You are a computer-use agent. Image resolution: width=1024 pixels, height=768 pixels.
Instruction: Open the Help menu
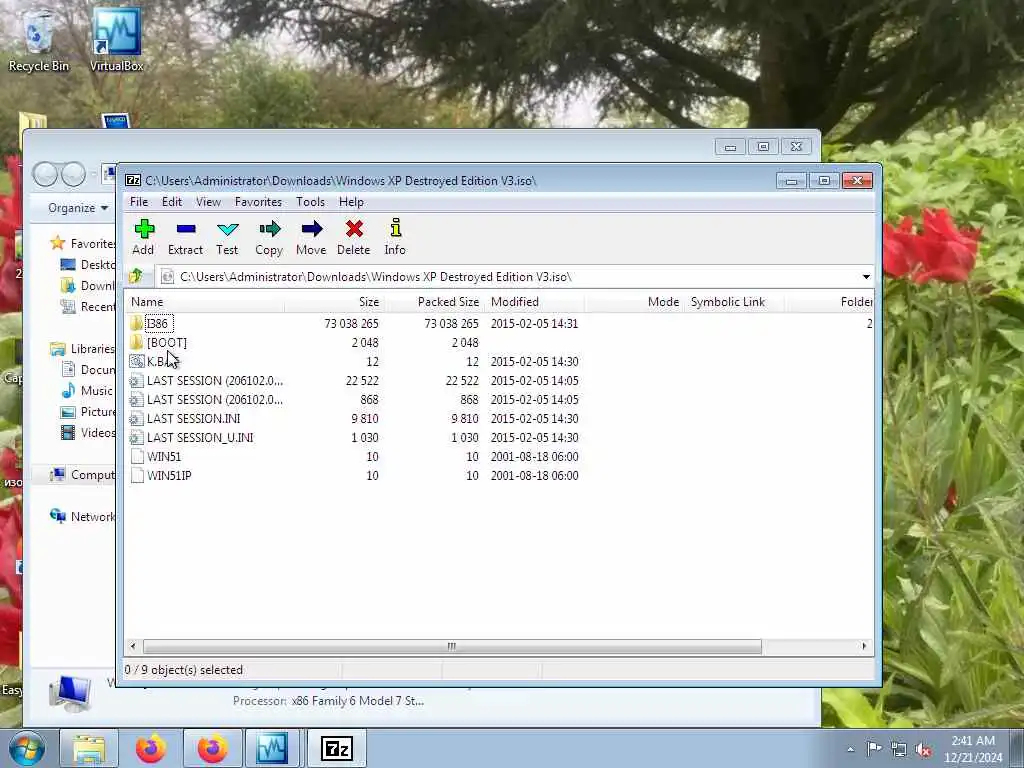351,202
